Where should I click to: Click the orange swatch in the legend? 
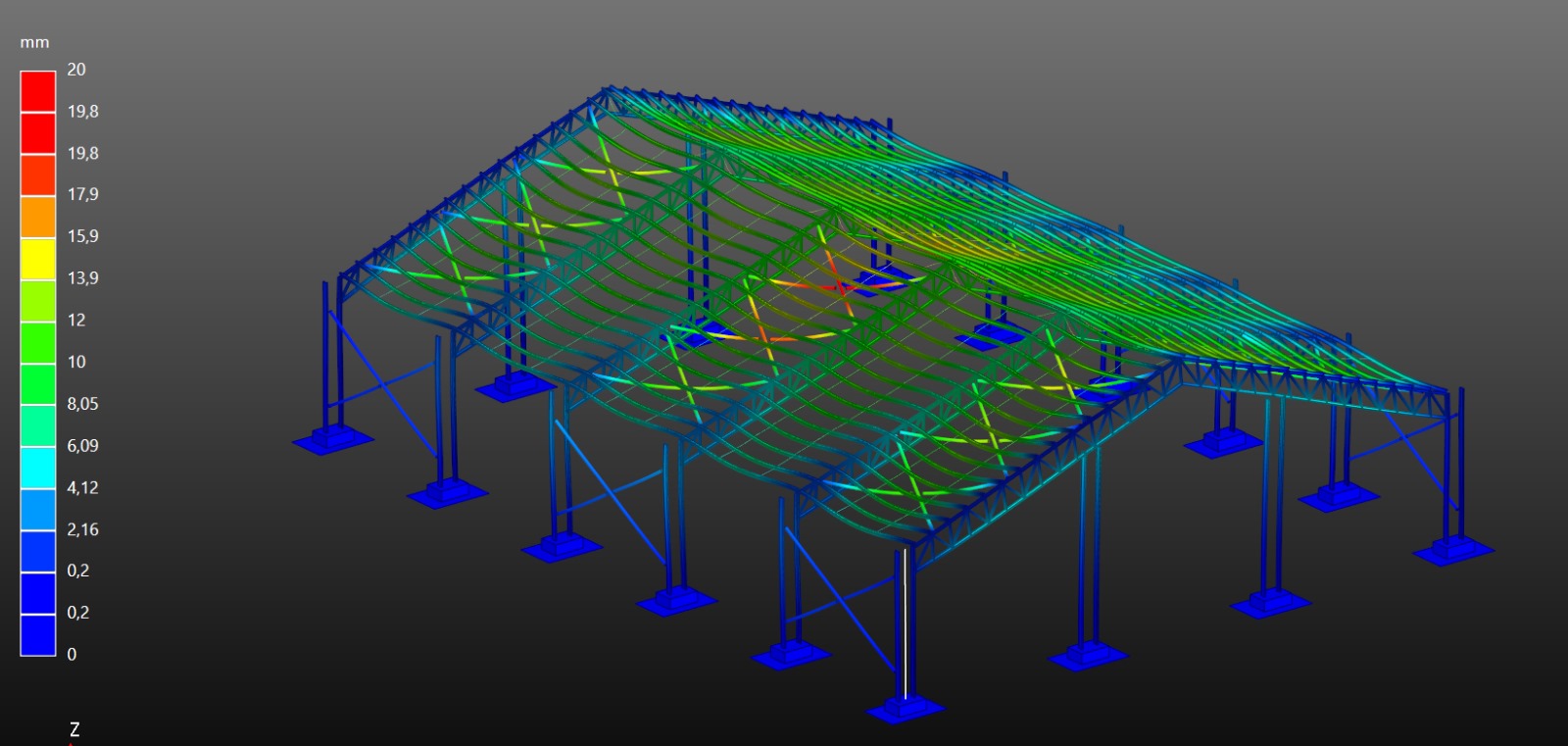click(x=38, y=217)
